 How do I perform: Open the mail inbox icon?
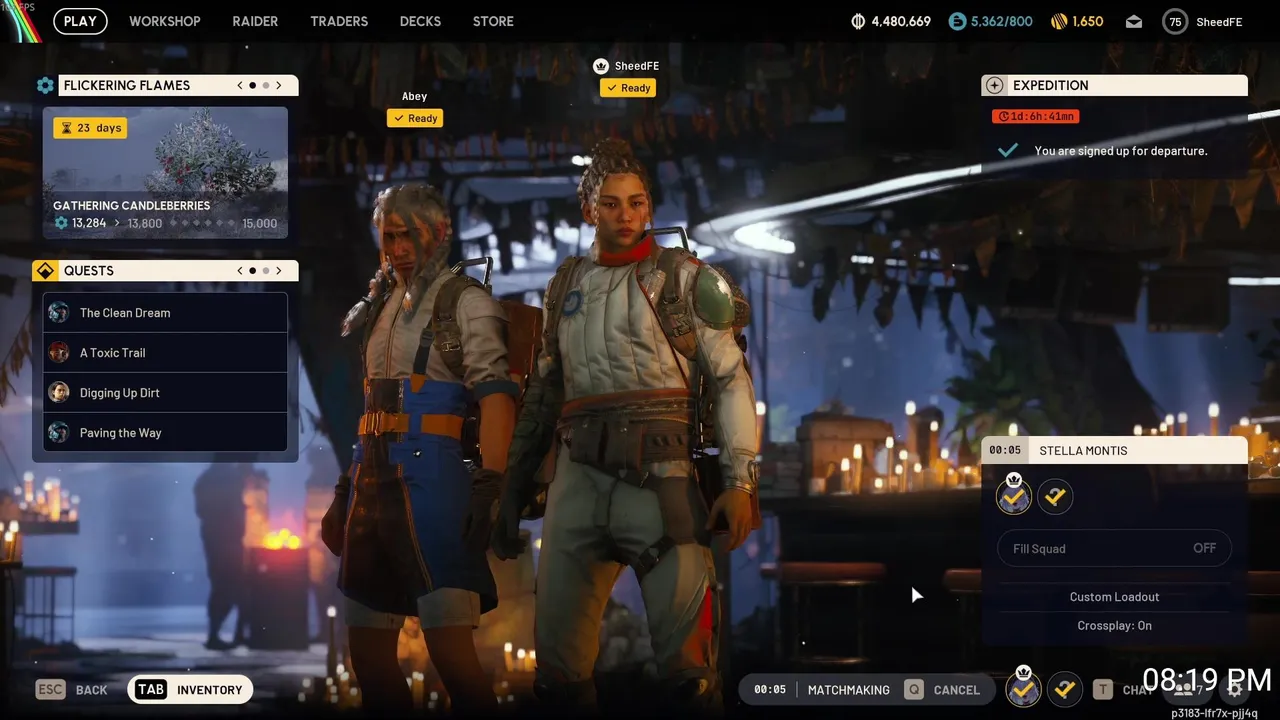1134,21
